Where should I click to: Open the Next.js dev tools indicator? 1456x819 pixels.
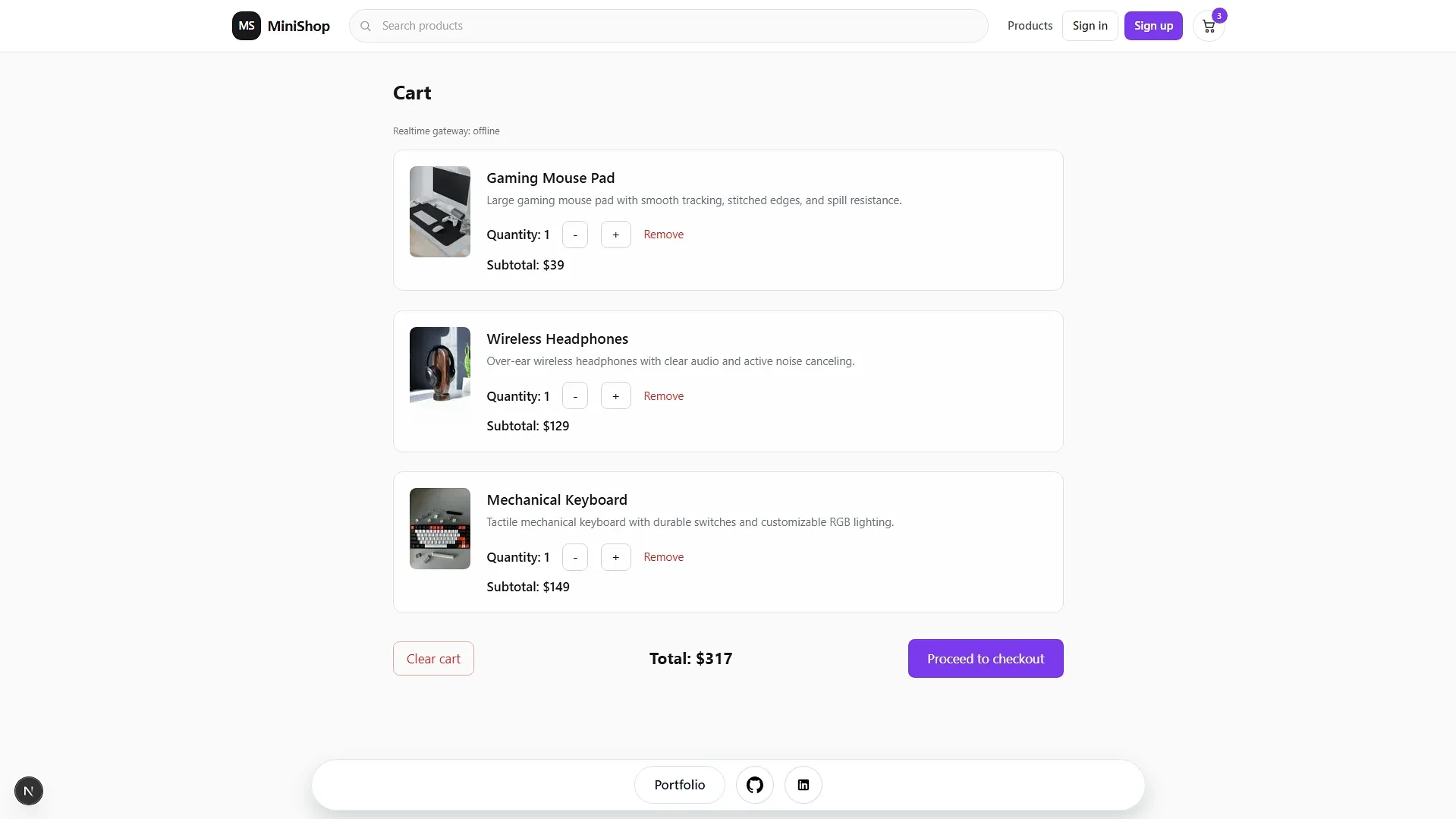(x=29, y=791)
